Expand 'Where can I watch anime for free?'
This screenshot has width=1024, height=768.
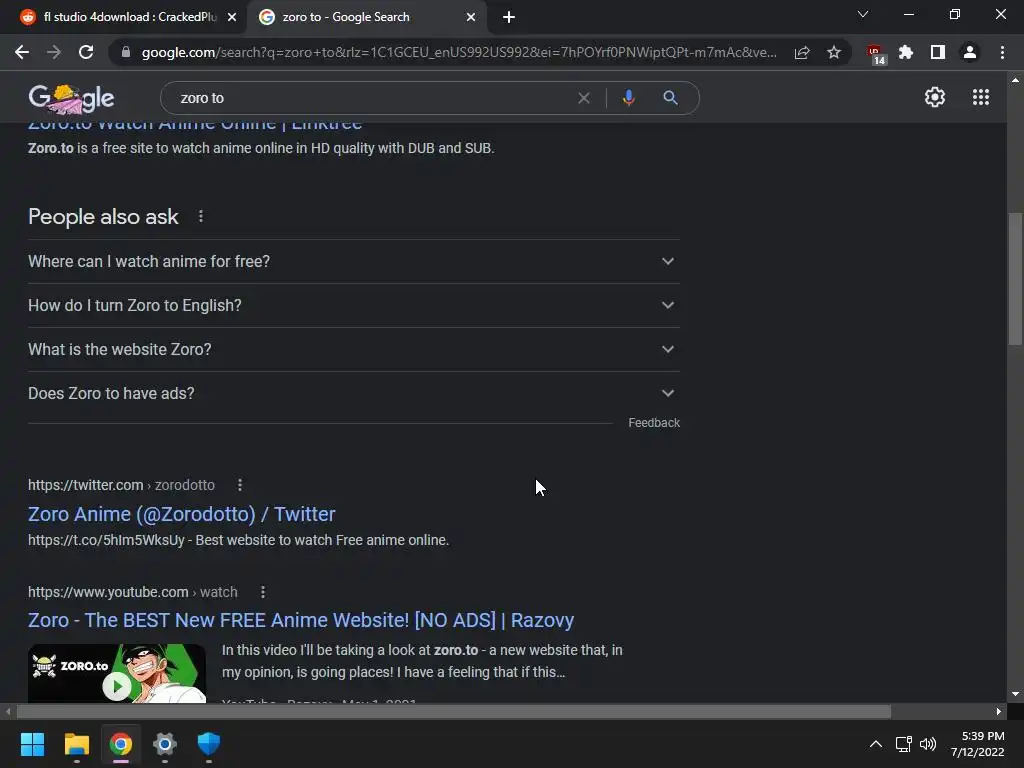tap(353, 261)
